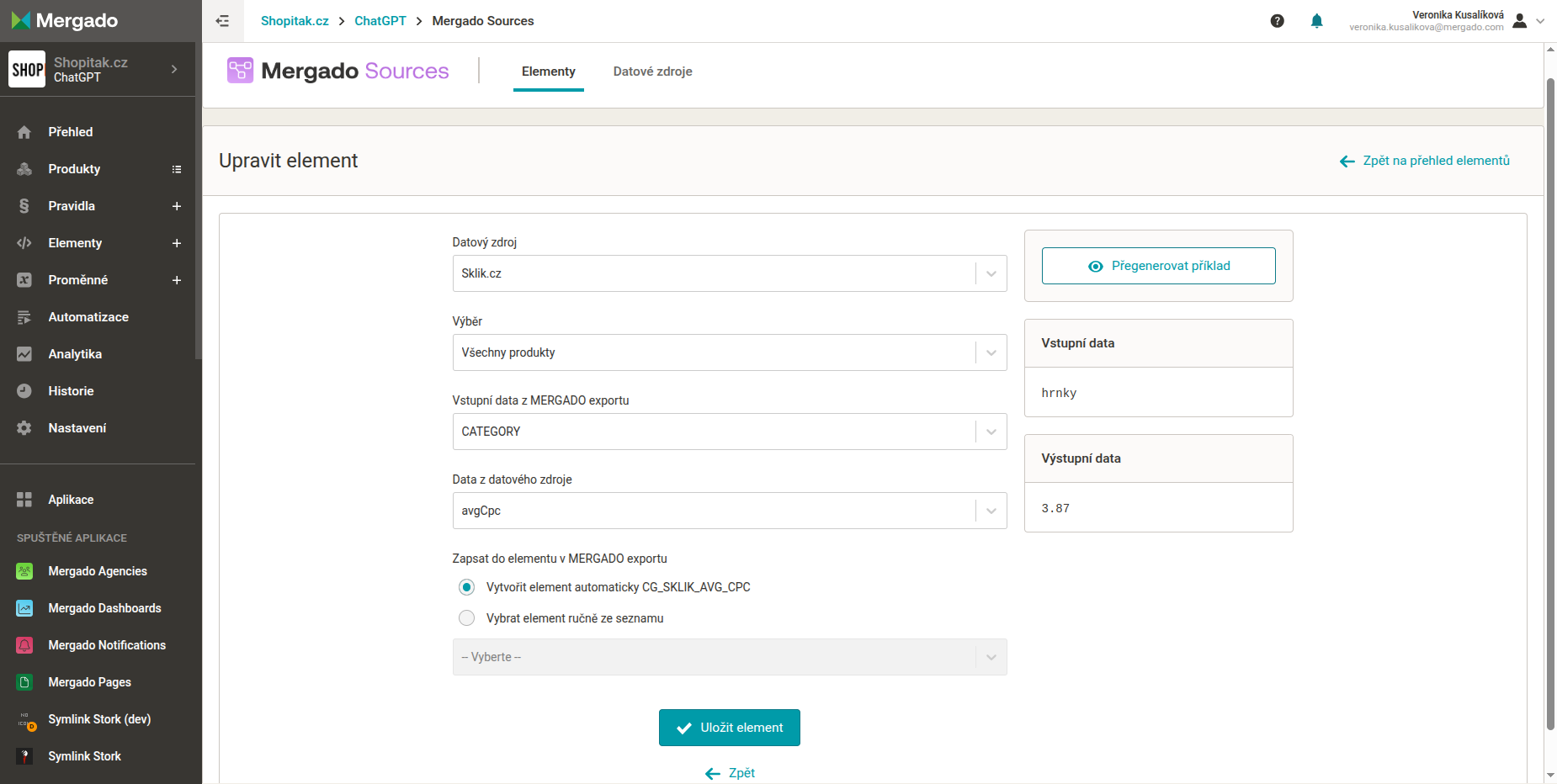Click the scrollbar down arrow

pos(1550,776)
